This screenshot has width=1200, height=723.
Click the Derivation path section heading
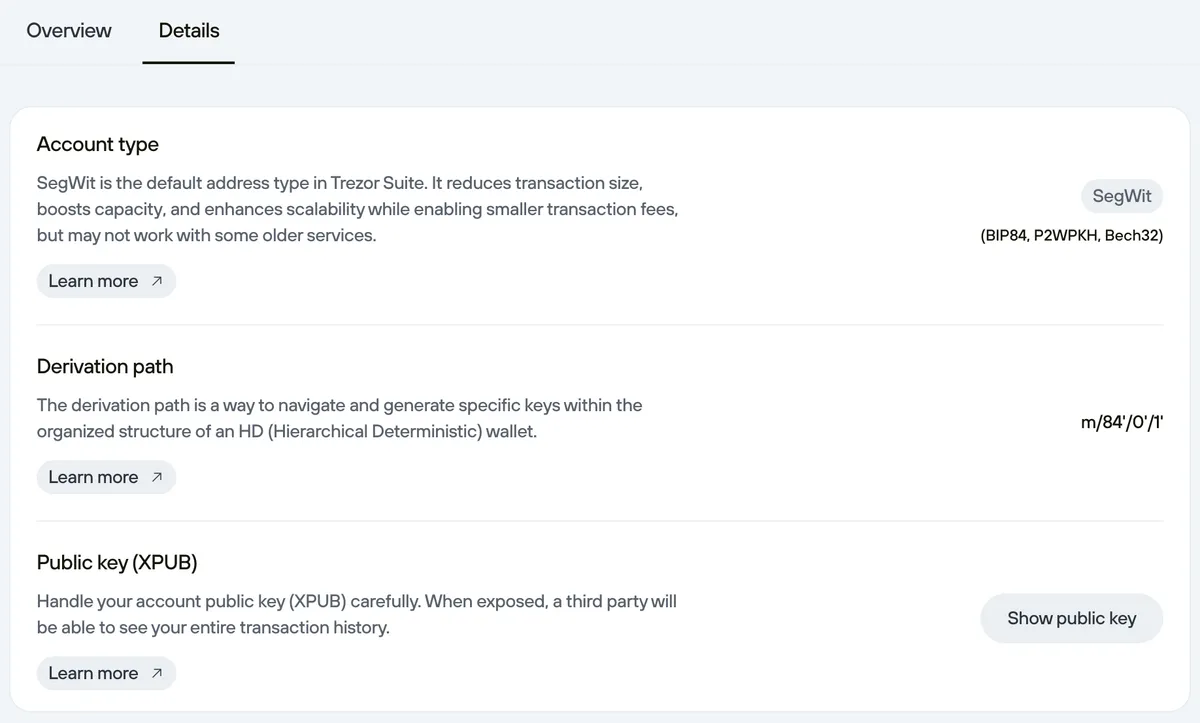[104, 366]
